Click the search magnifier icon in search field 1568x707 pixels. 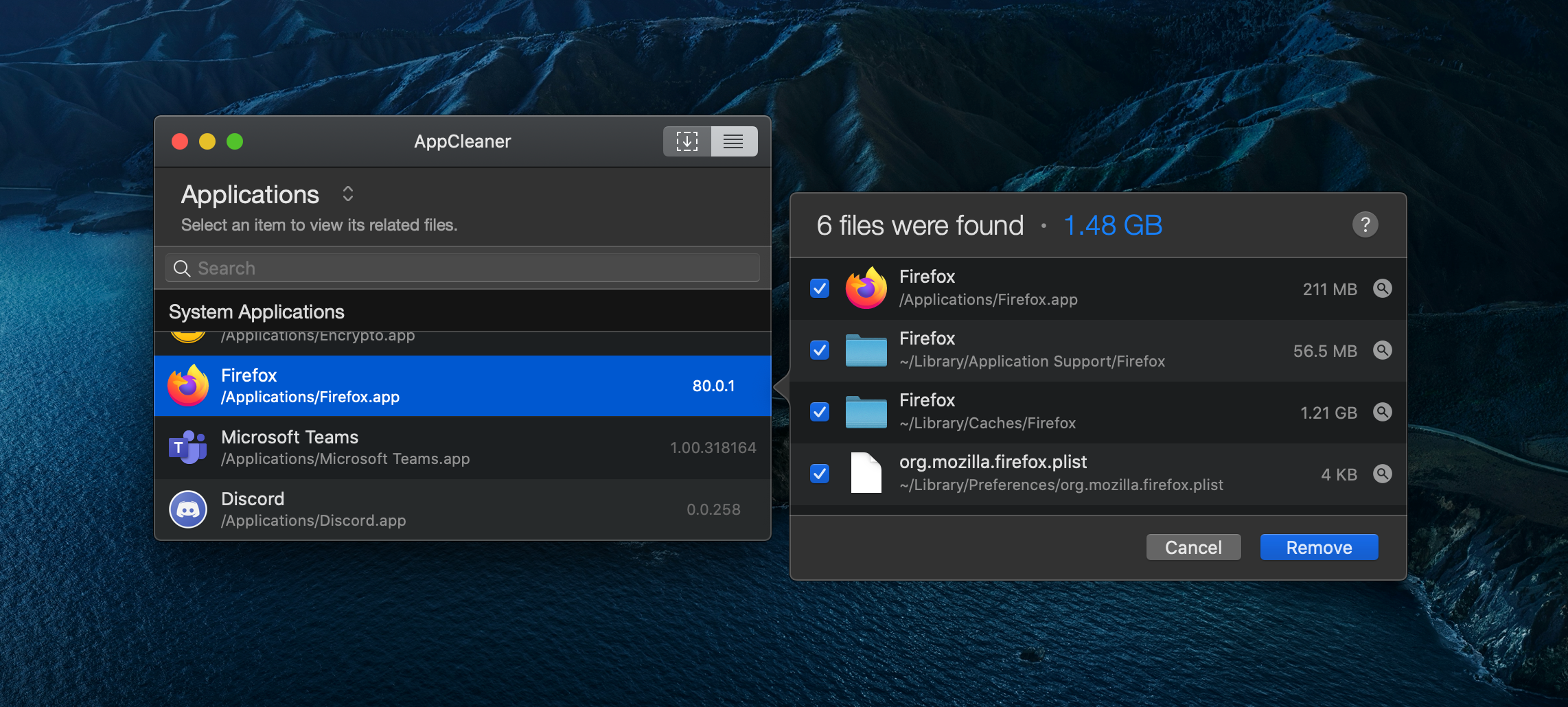click(x=182, y=268)
